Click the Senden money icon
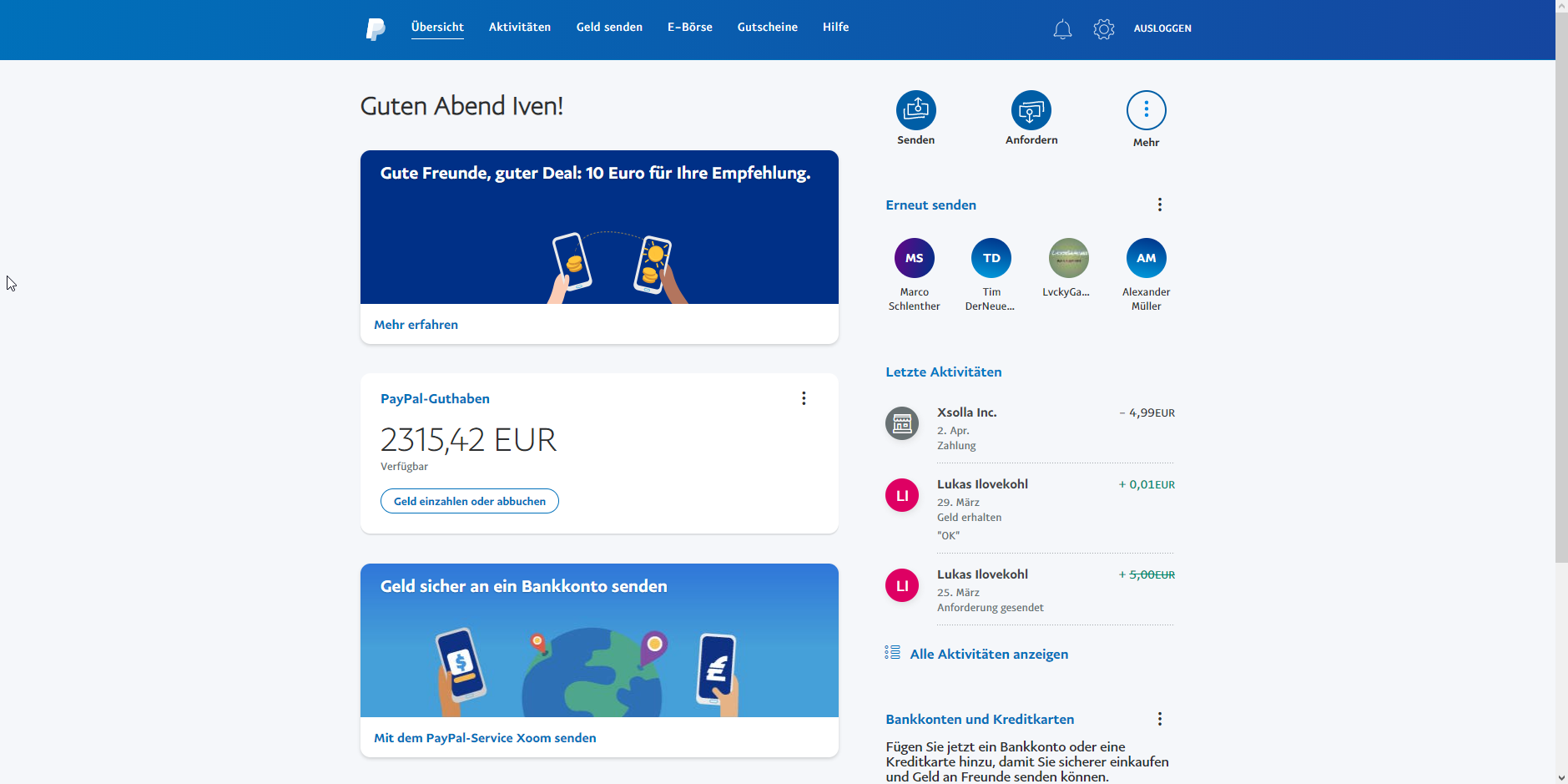The width and height of the screenshot is (1568, 784). point(915,110)
